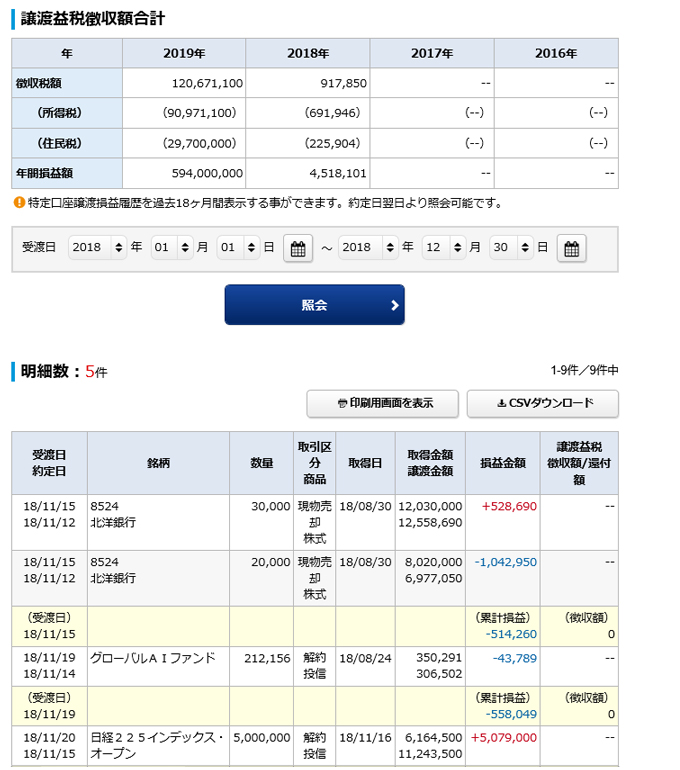Click the orange notice icon before 特定口座譲渡損益履歴

19,202
